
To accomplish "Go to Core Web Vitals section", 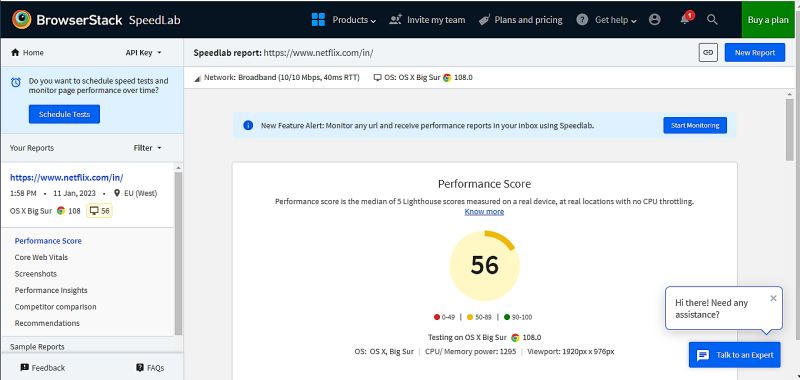I will pos(41,257).
